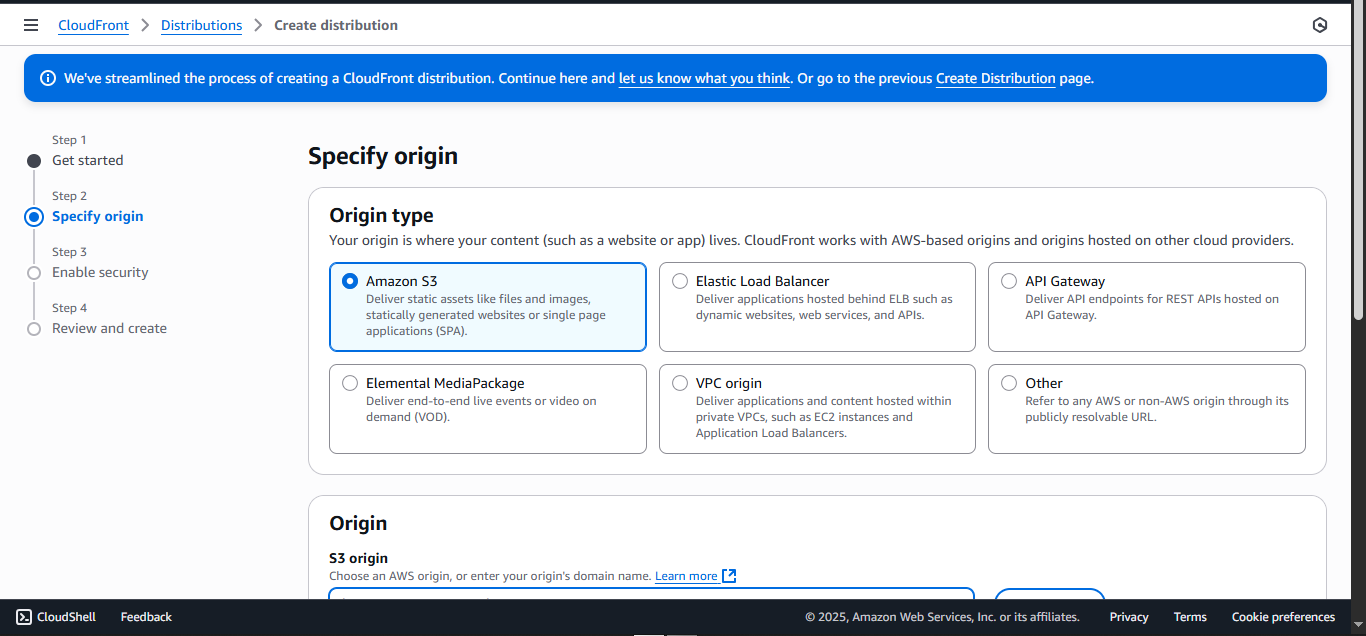Viewport: 1366px width, 636px height.
Task: Open Cookie preferences in the footer
Action: (x=1283, y=617)
